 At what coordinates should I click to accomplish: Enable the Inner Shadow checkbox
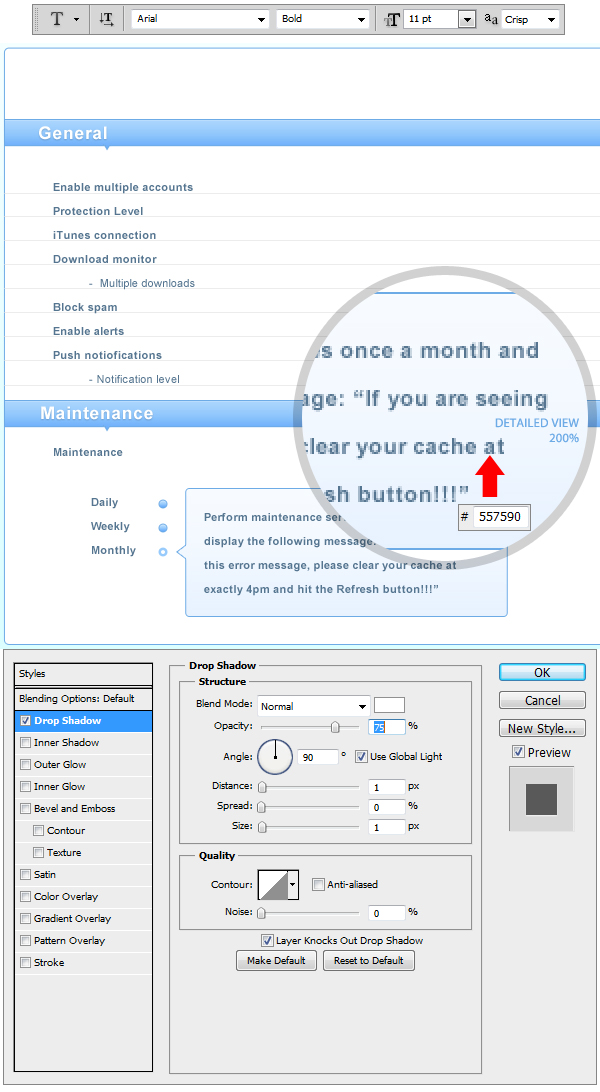coord(26,743)
